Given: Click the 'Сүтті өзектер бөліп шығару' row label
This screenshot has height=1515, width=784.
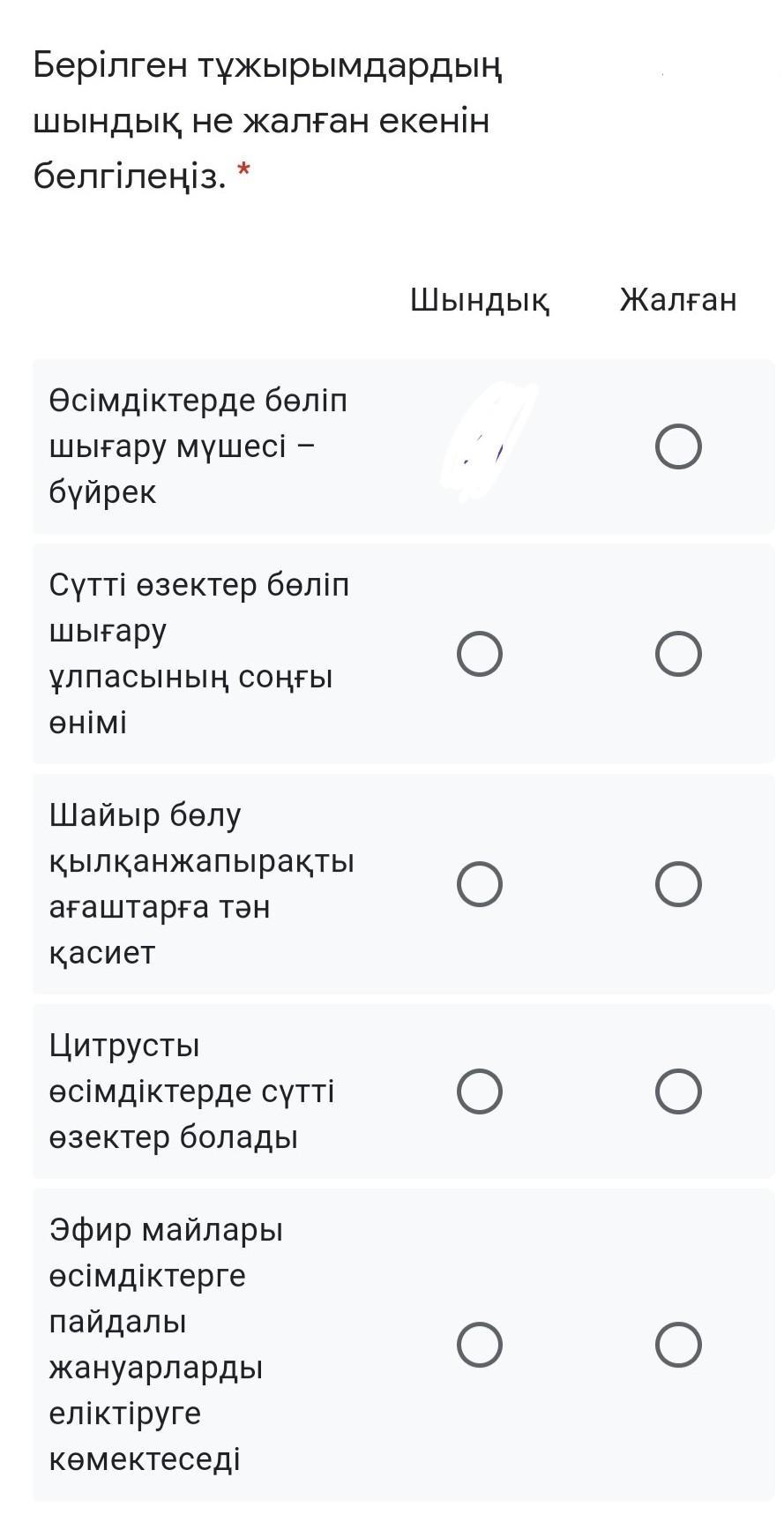Looking at the screenshot, I should 198,653.
